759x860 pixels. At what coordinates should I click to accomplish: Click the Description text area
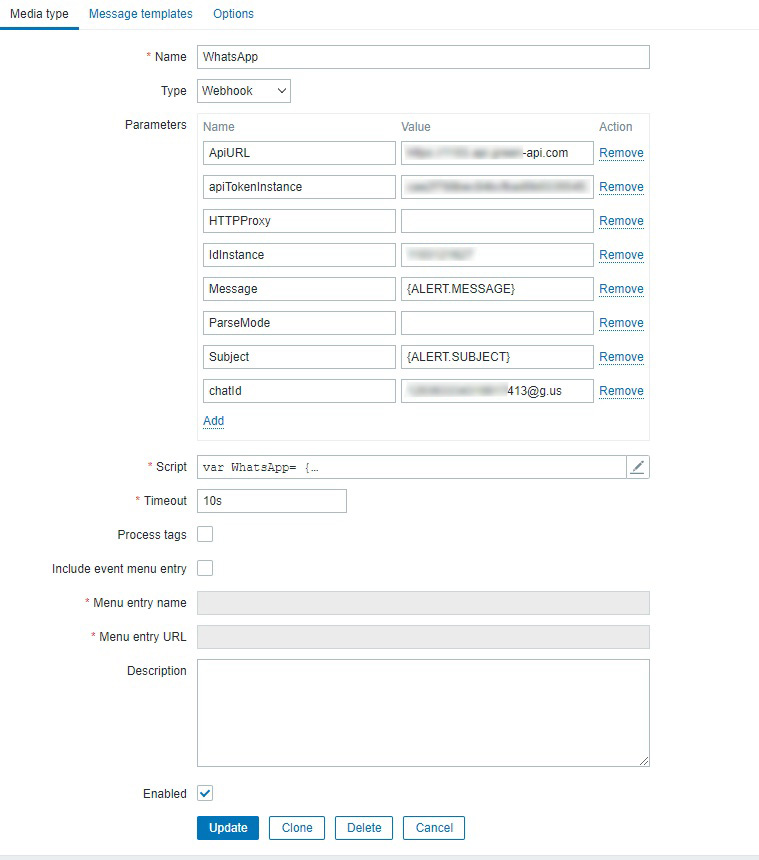[x=420, y=710]
